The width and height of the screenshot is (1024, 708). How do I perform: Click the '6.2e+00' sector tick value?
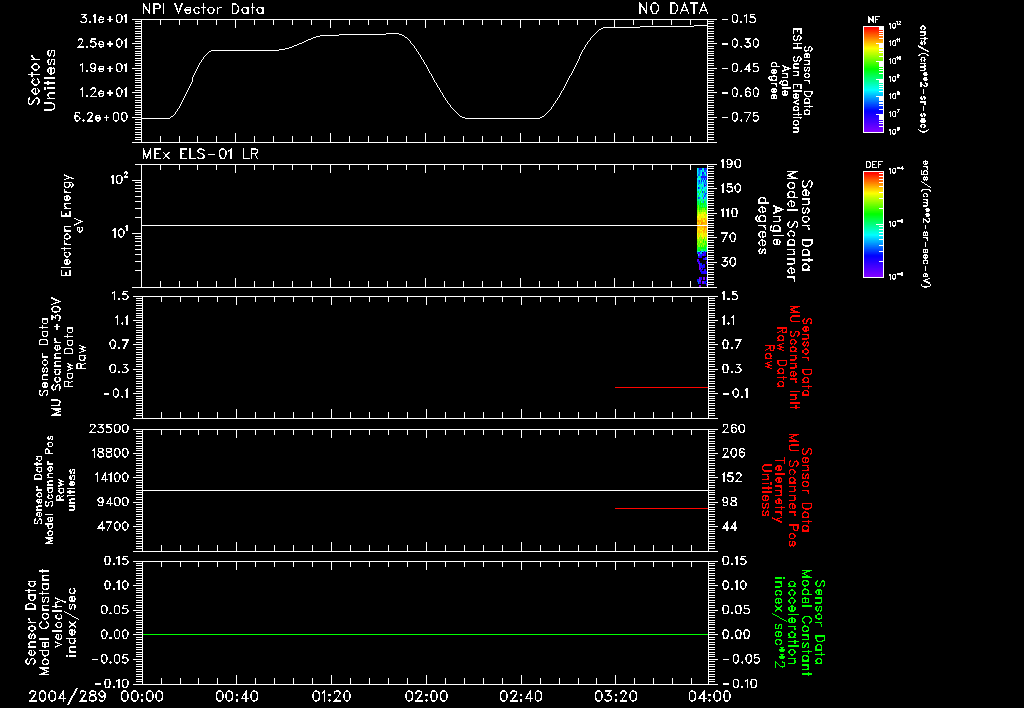click(x=103, y=118)
